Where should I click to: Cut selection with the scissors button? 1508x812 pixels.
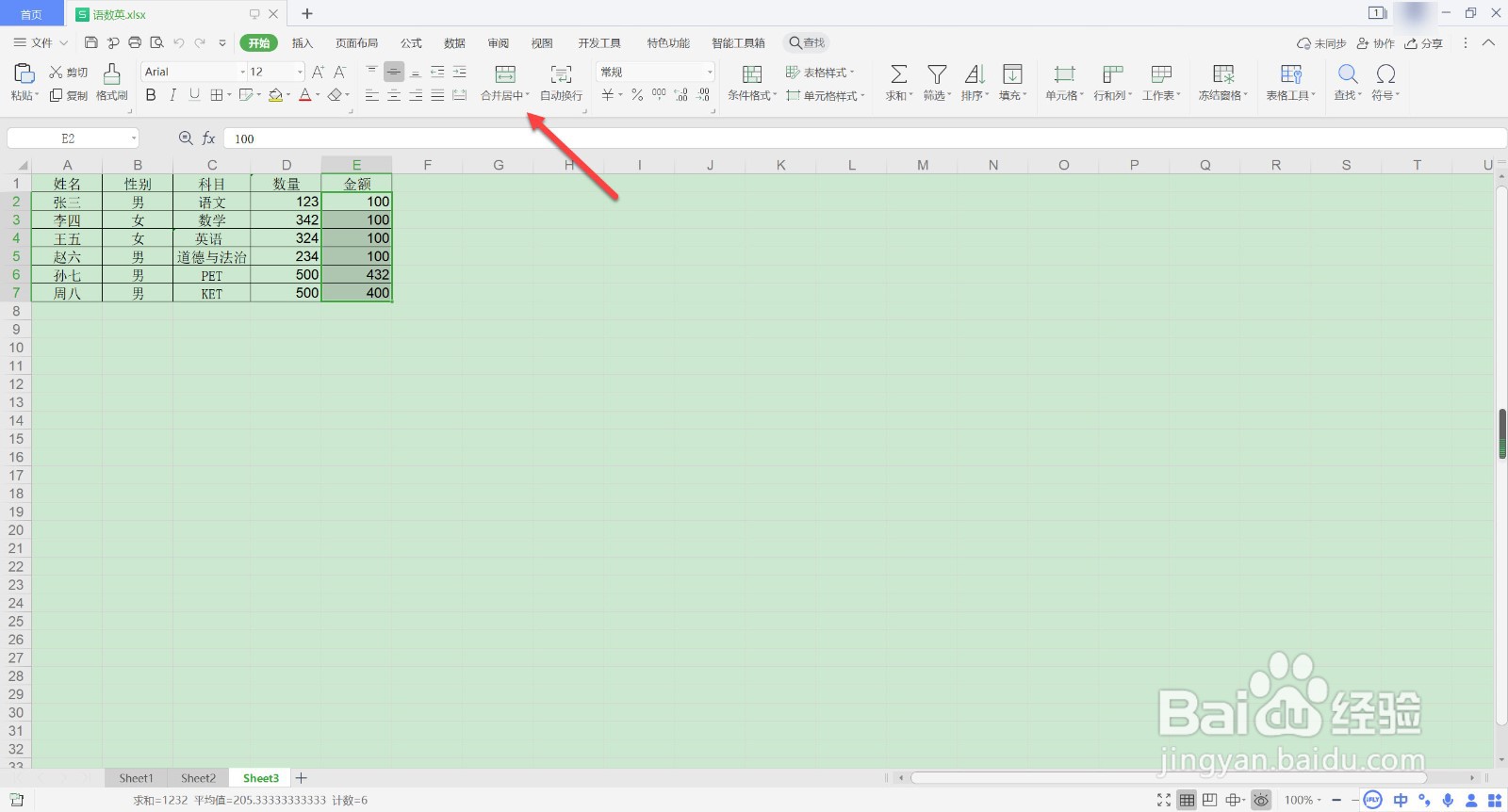[x=69, y=73]
